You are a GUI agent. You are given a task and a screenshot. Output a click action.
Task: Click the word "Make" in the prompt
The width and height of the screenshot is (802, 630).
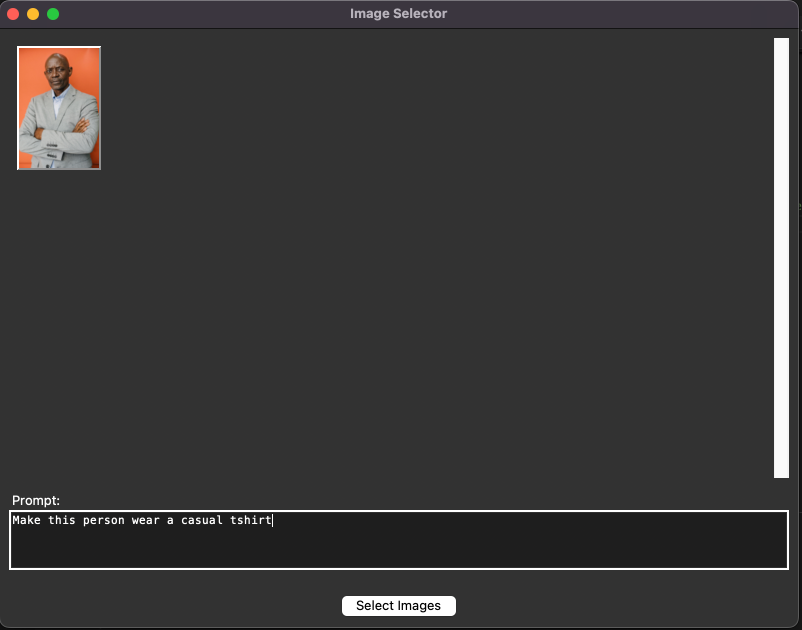[26, 521]
